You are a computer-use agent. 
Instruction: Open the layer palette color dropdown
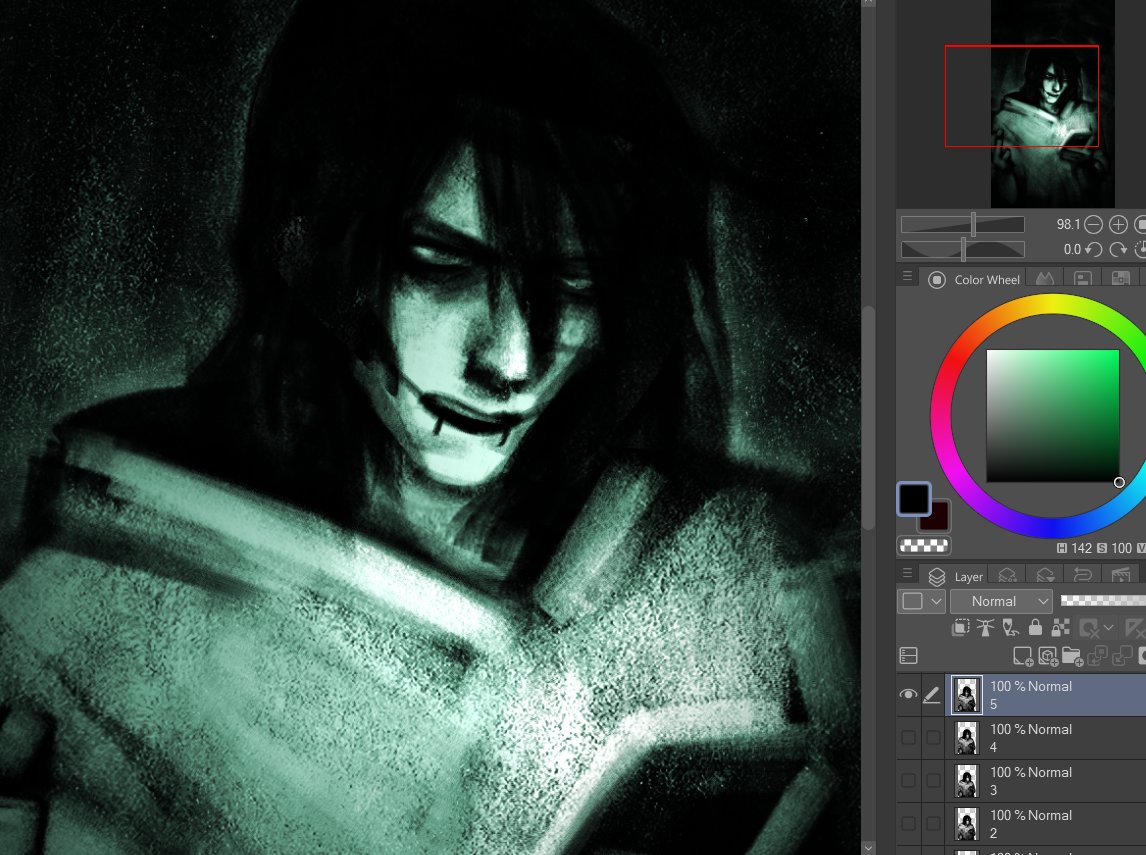(x=921, y=601)
